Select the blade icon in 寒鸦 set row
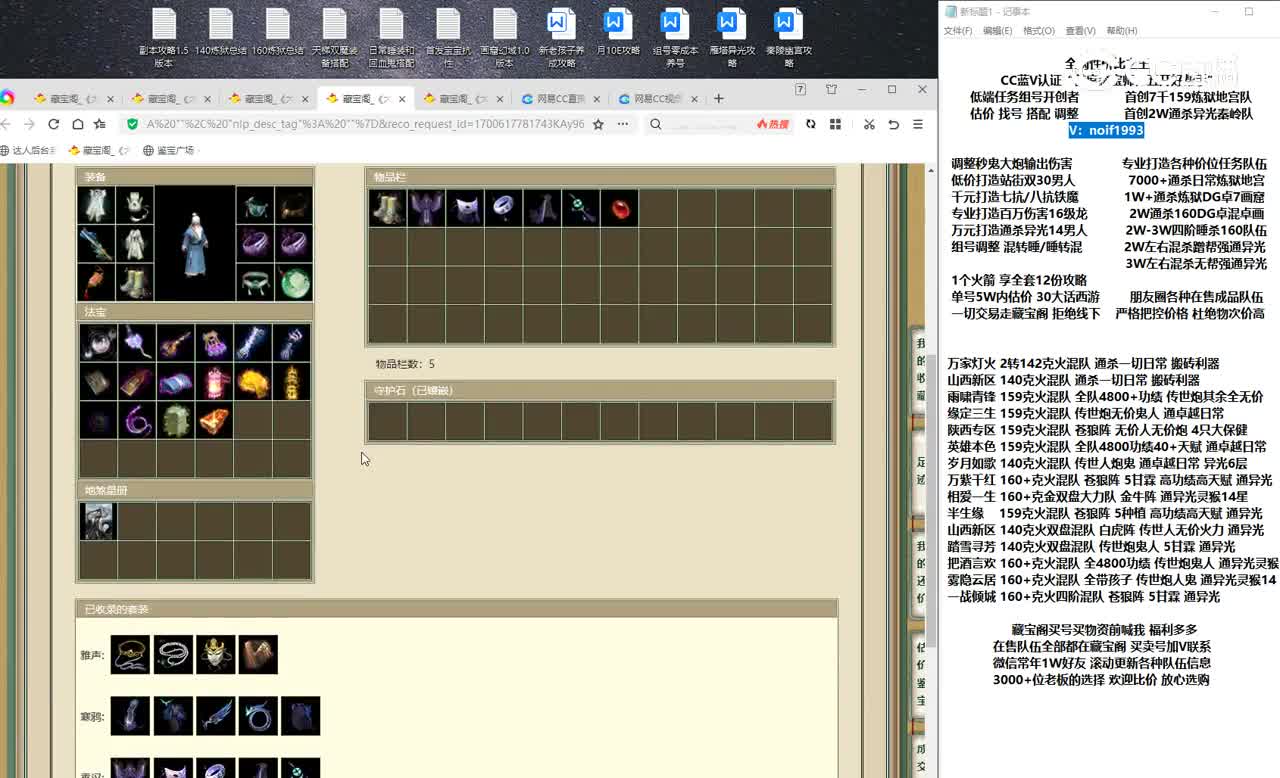Image resolution: width=1280 pixels, height=778 pixels. click(x=215, y=716)
